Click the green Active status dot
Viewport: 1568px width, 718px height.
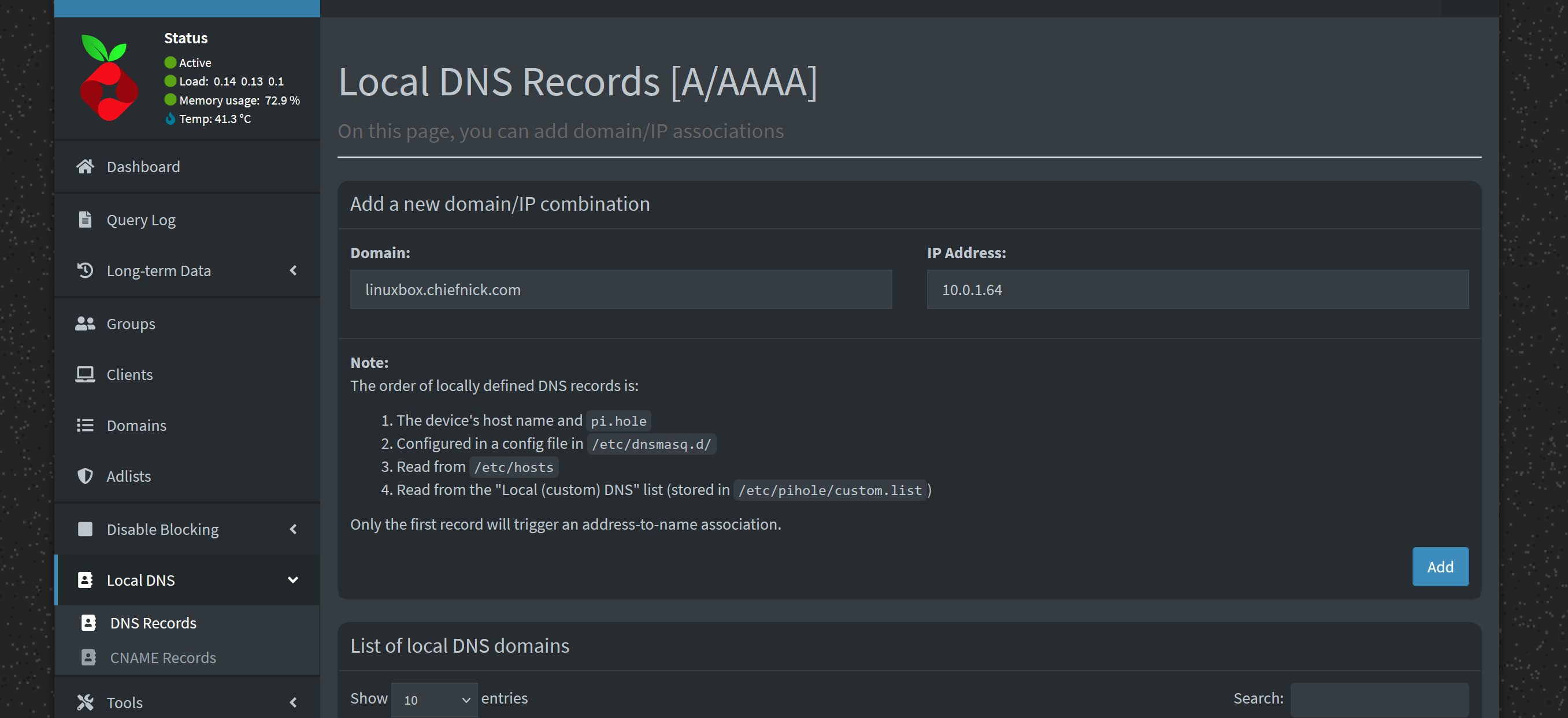[x=170, y=62]
